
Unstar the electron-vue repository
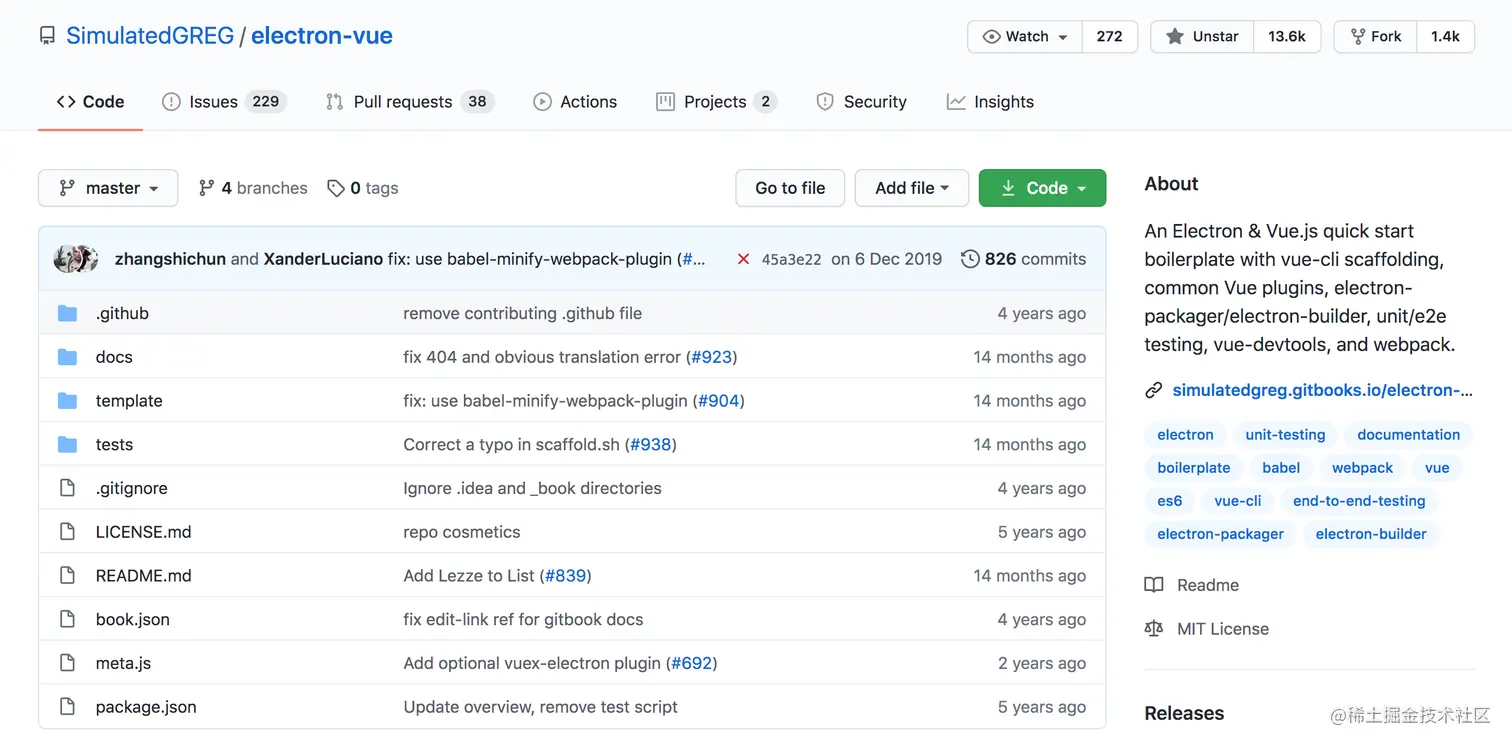click(1201, 37)
